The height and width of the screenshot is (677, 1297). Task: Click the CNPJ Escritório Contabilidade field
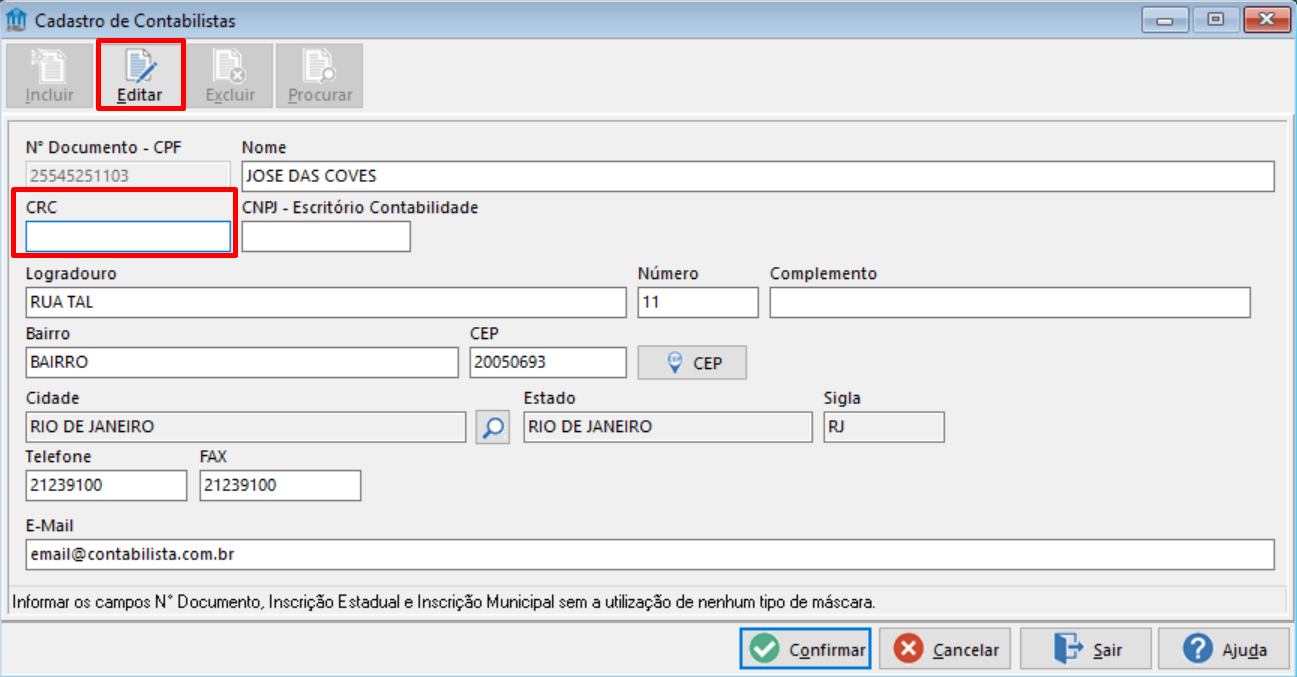(326, 236)
